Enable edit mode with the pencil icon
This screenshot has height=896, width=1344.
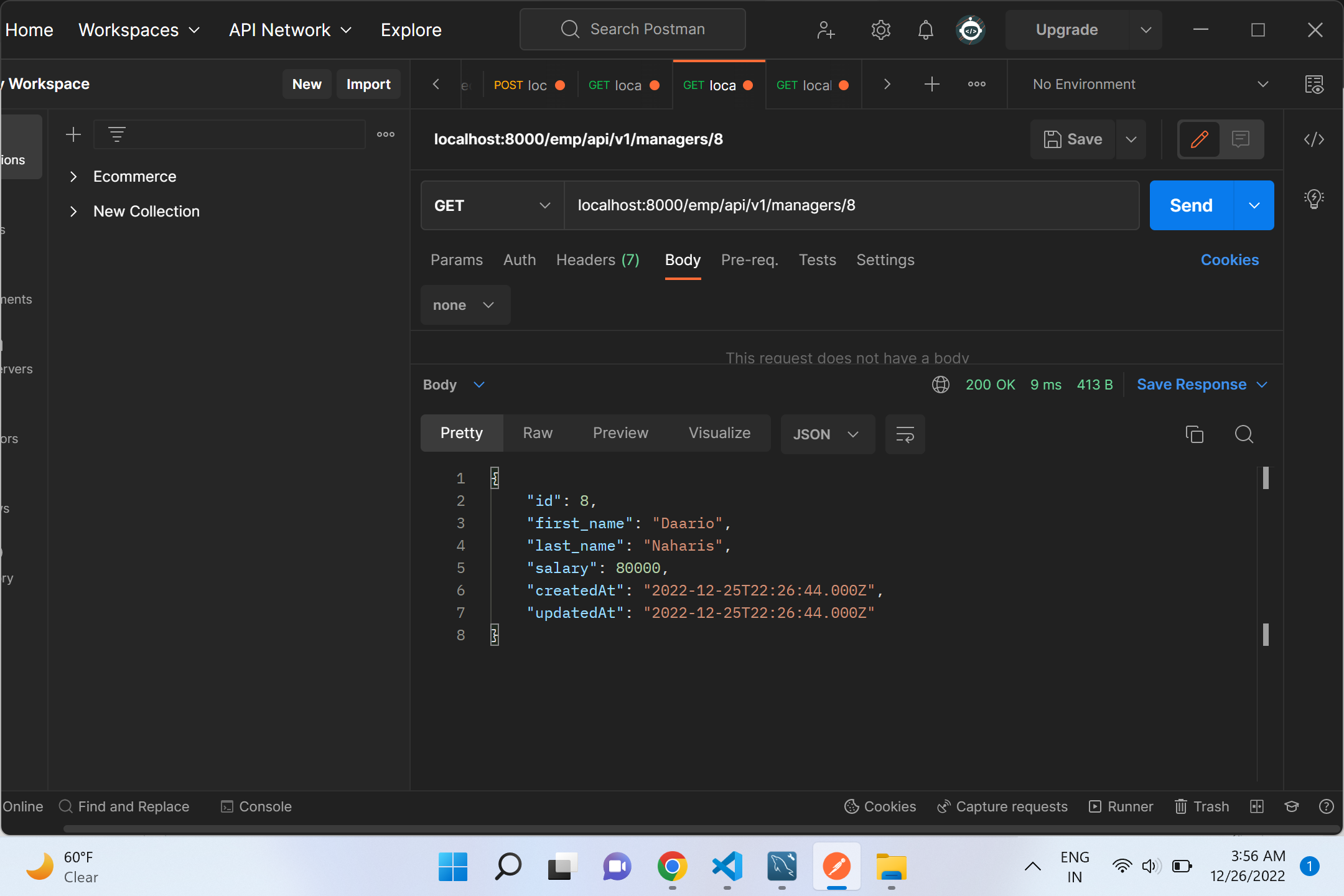pos(1199,139)
